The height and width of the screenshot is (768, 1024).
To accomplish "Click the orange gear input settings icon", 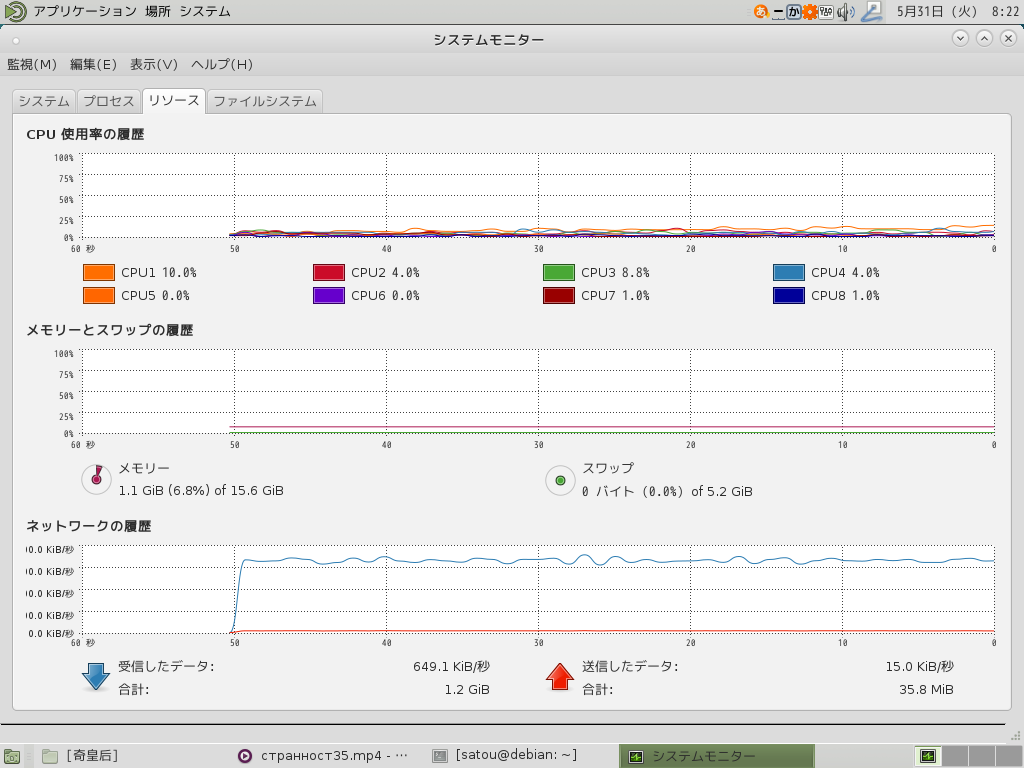I will 810,11.
